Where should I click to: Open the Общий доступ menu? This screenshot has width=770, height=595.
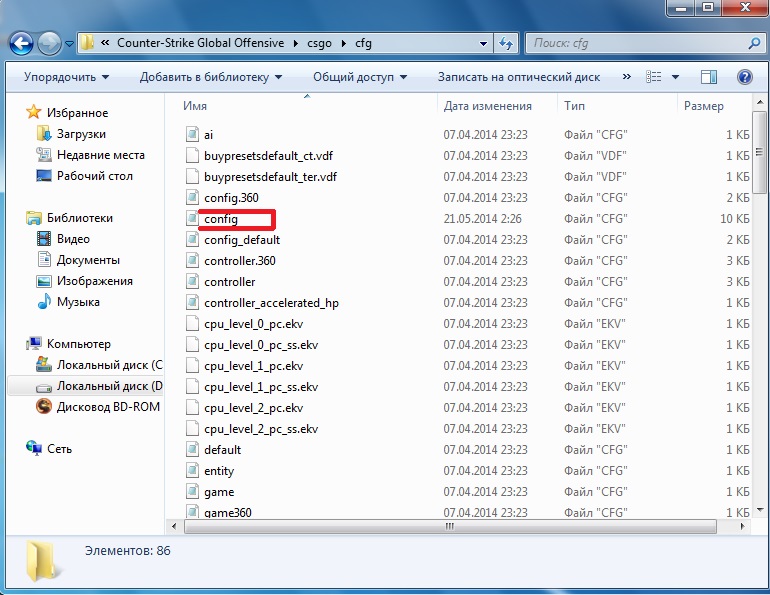tap(360, 77)
